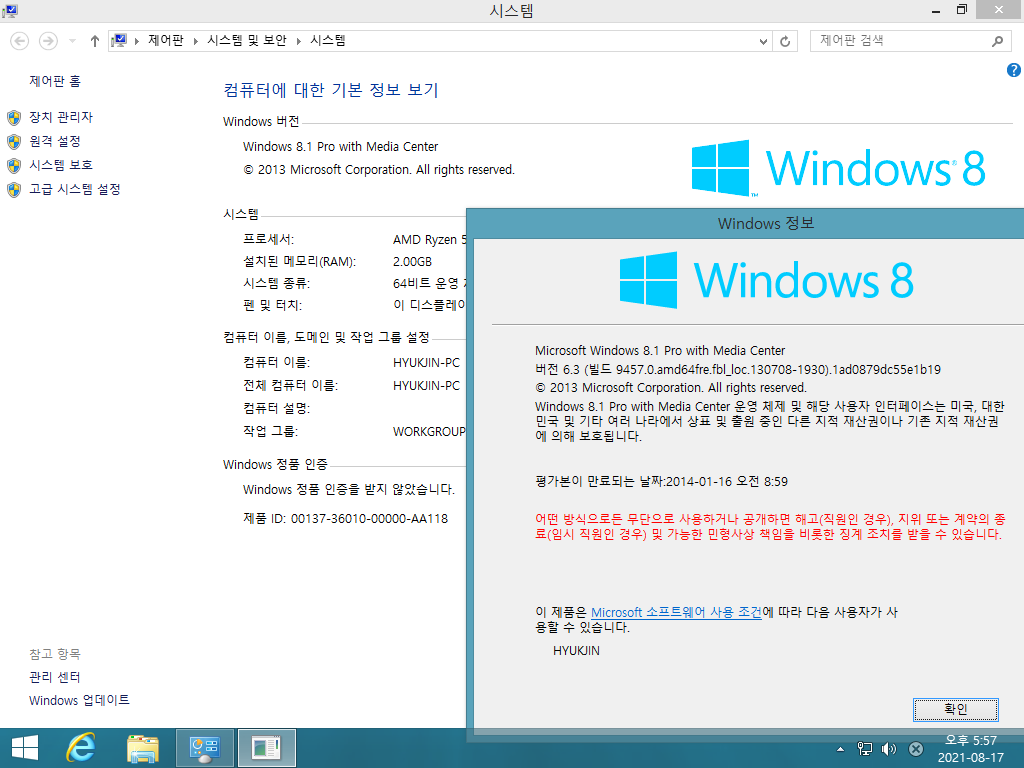
Task: Open the Start button on taskbar
Action: (25, 748)
